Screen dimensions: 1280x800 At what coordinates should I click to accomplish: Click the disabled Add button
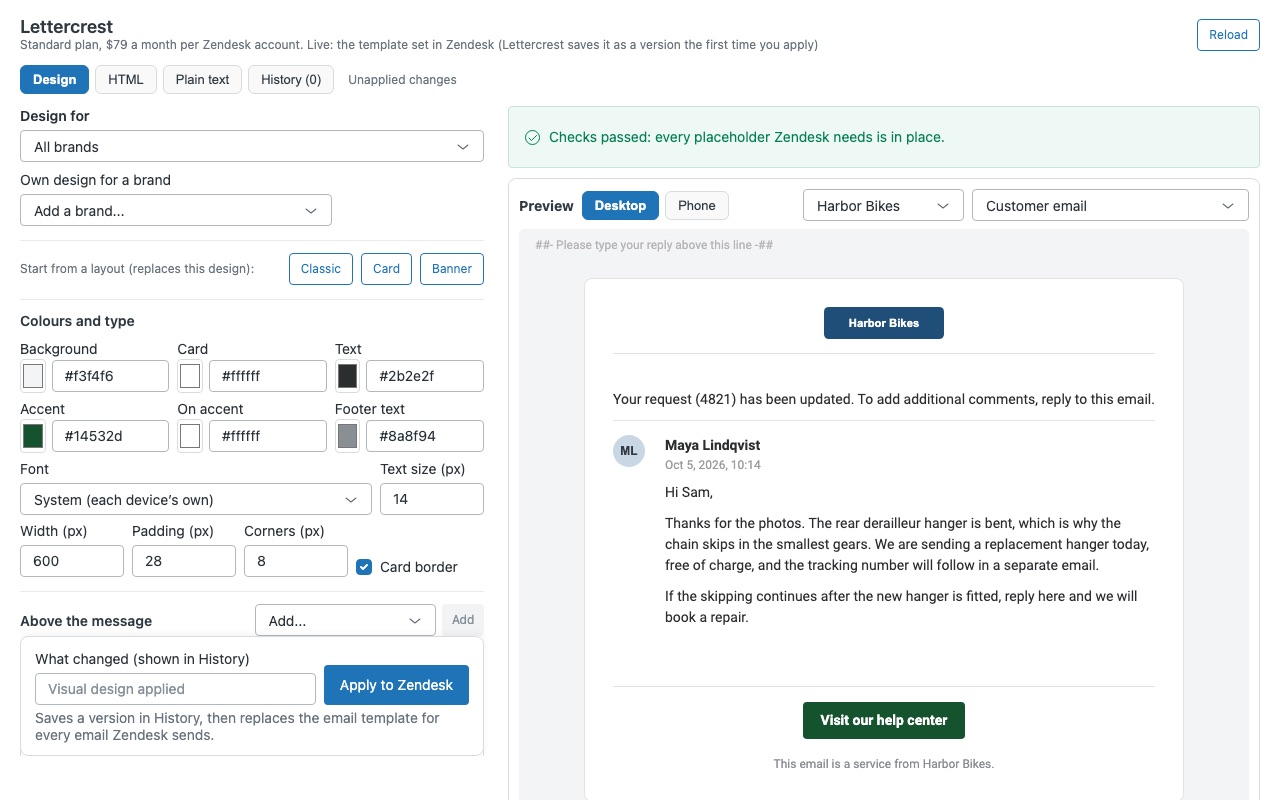point(463,620)
